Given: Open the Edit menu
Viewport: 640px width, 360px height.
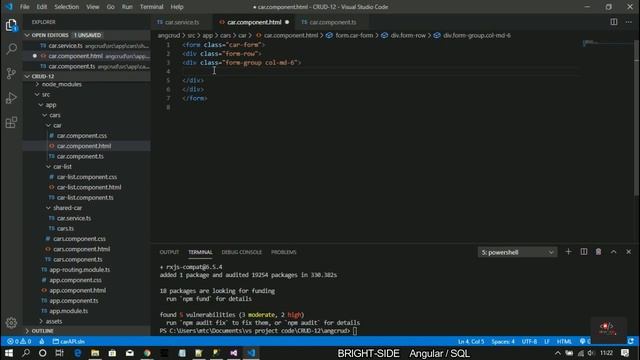Looking at the screenshot, I should 42,7.
